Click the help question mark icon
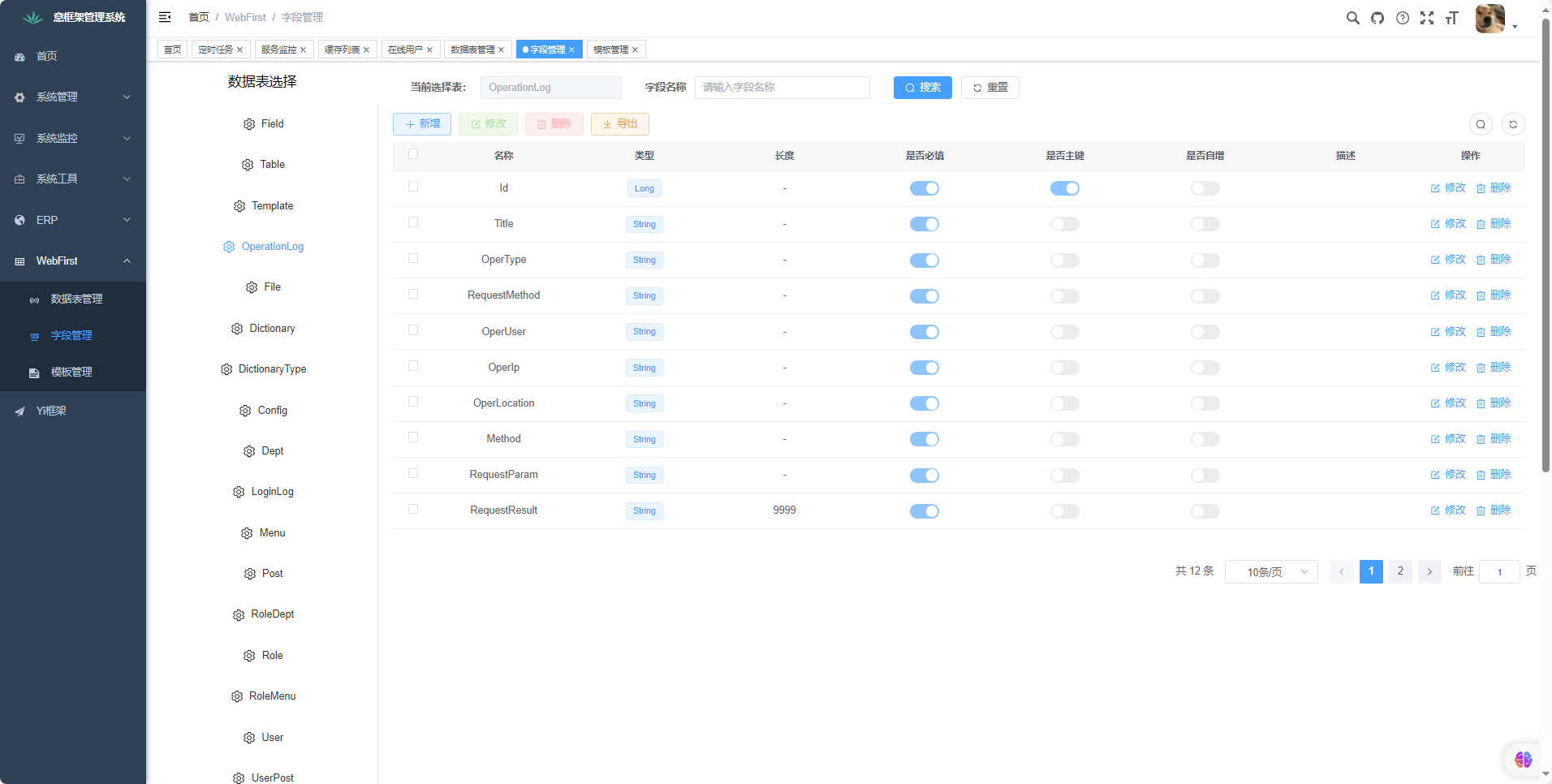The image size is (1552, 784). pyautogui.click(x=1403, y=18)
